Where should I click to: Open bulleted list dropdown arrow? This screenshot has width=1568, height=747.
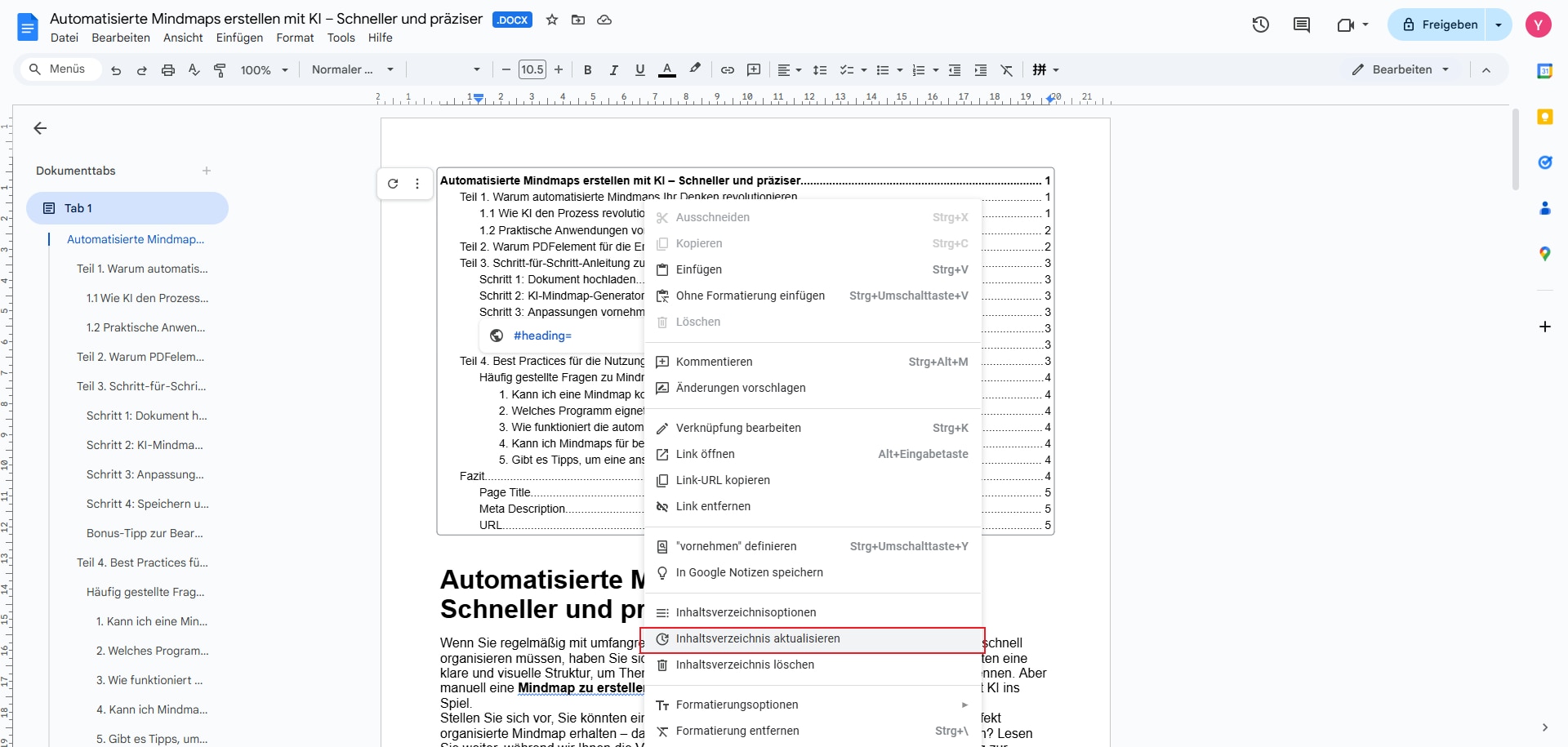[900, 70]
